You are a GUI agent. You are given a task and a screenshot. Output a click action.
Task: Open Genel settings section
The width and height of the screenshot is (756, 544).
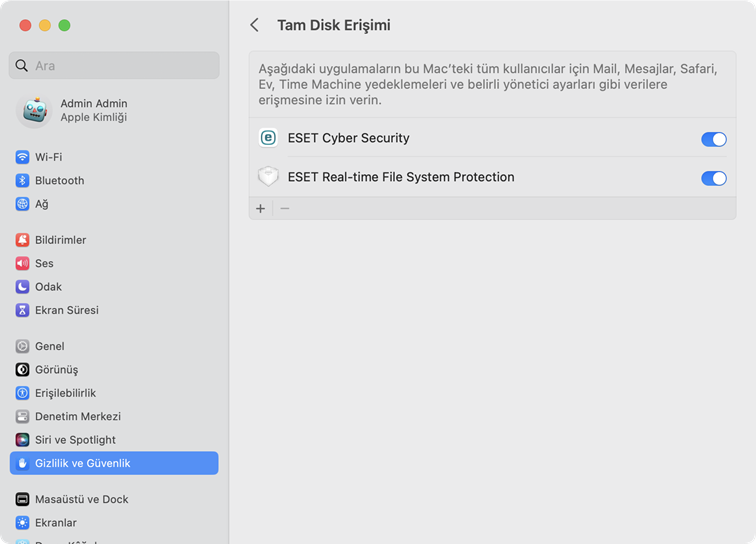coord(49,346)
